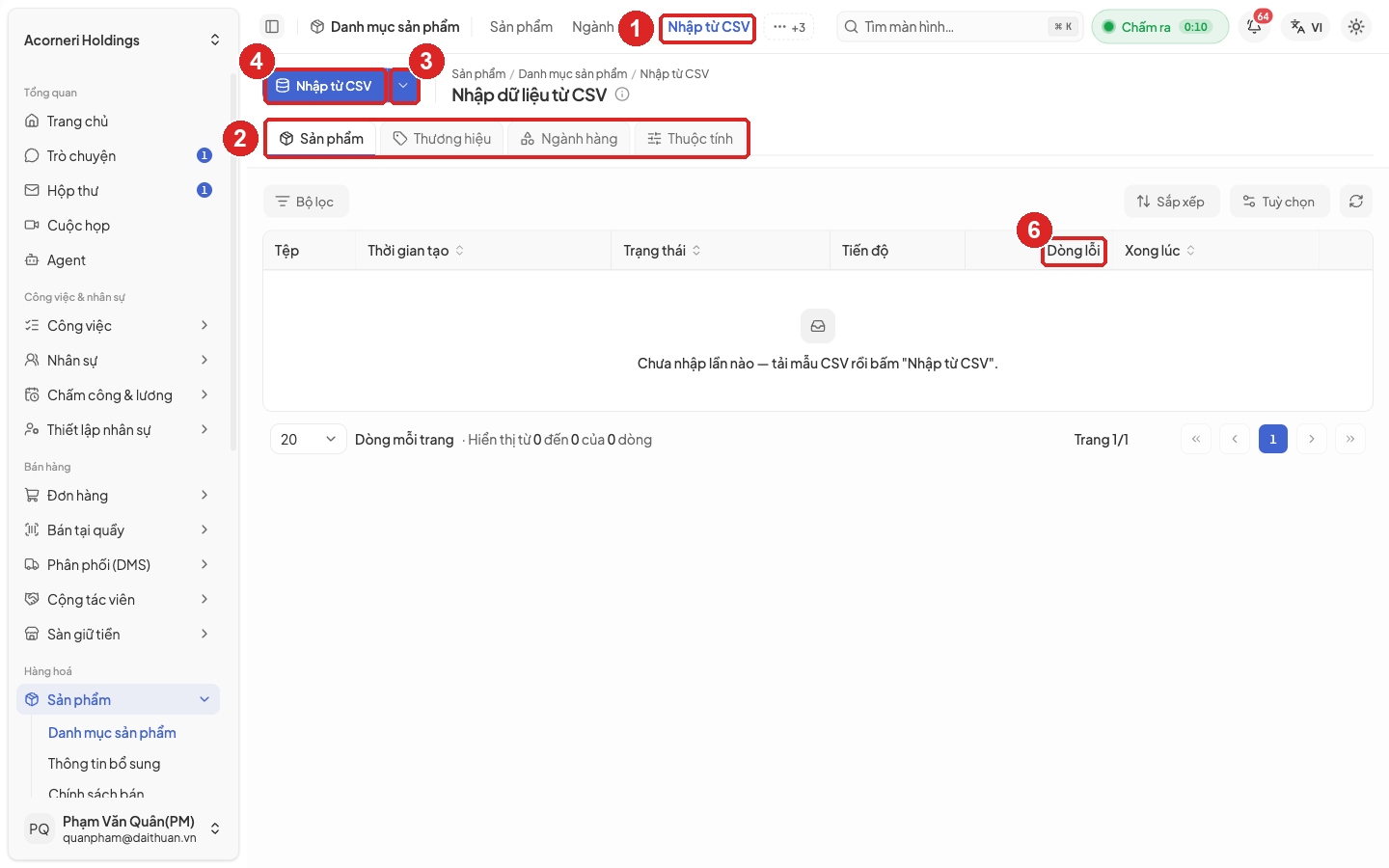The width and height of the screenshot is (1389, 868).
Task: Sort by Xong lúc column
Action: point(1160,251)
